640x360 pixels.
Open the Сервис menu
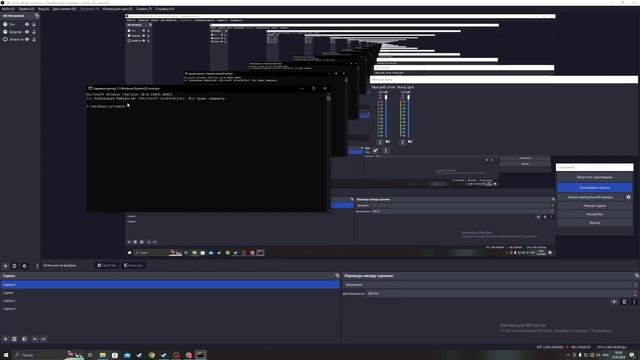(x=144, y=9)
